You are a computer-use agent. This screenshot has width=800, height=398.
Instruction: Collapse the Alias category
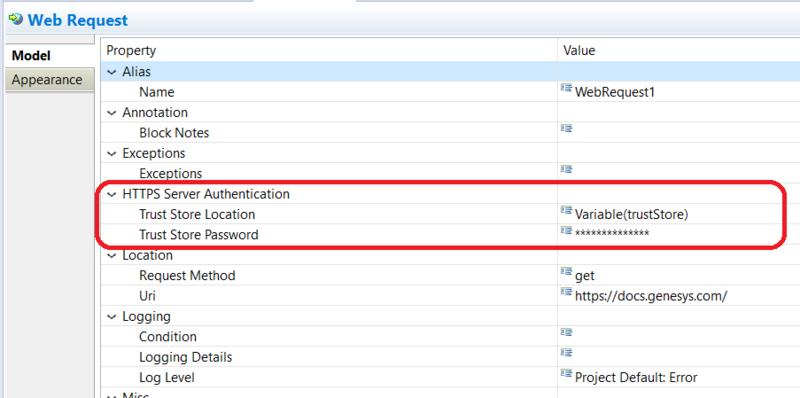(x=112, y=72)
